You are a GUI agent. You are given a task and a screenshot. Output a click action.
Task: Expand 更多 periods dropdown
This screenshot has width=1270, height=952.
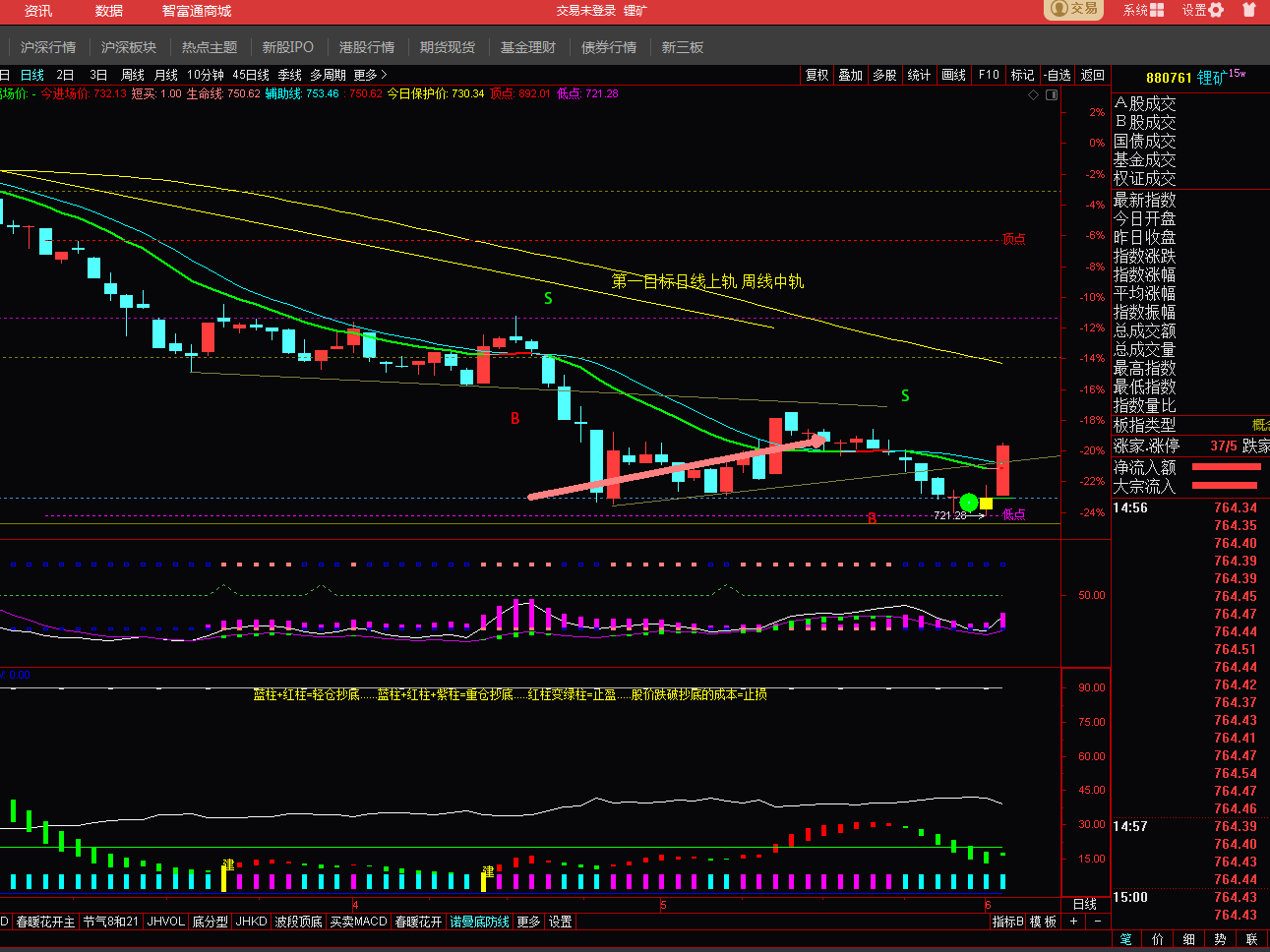[371, 75]
